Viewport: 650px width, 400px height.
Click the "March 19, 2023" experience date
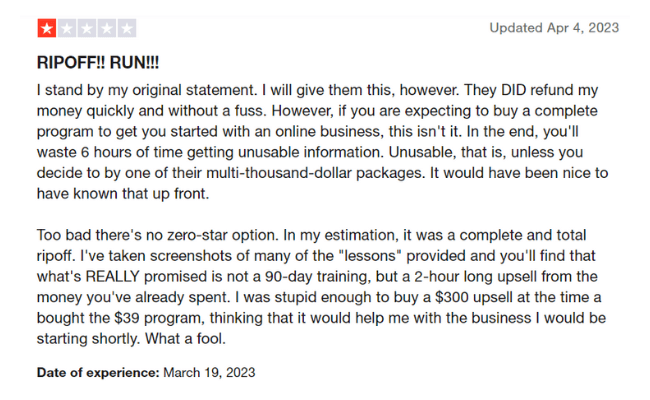pyautogui.click(x=209, y=373)
